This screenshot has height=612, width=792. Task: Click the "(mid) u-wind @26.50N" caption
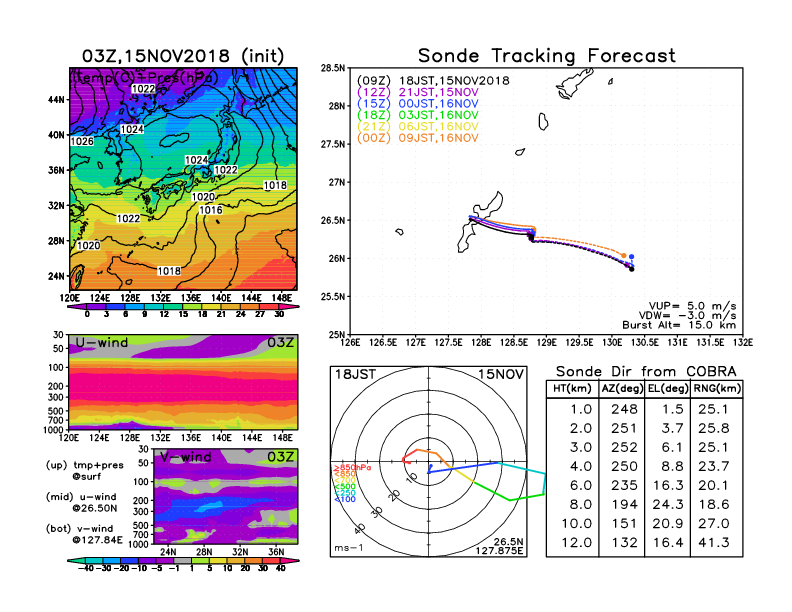click(x=81, y=502)
